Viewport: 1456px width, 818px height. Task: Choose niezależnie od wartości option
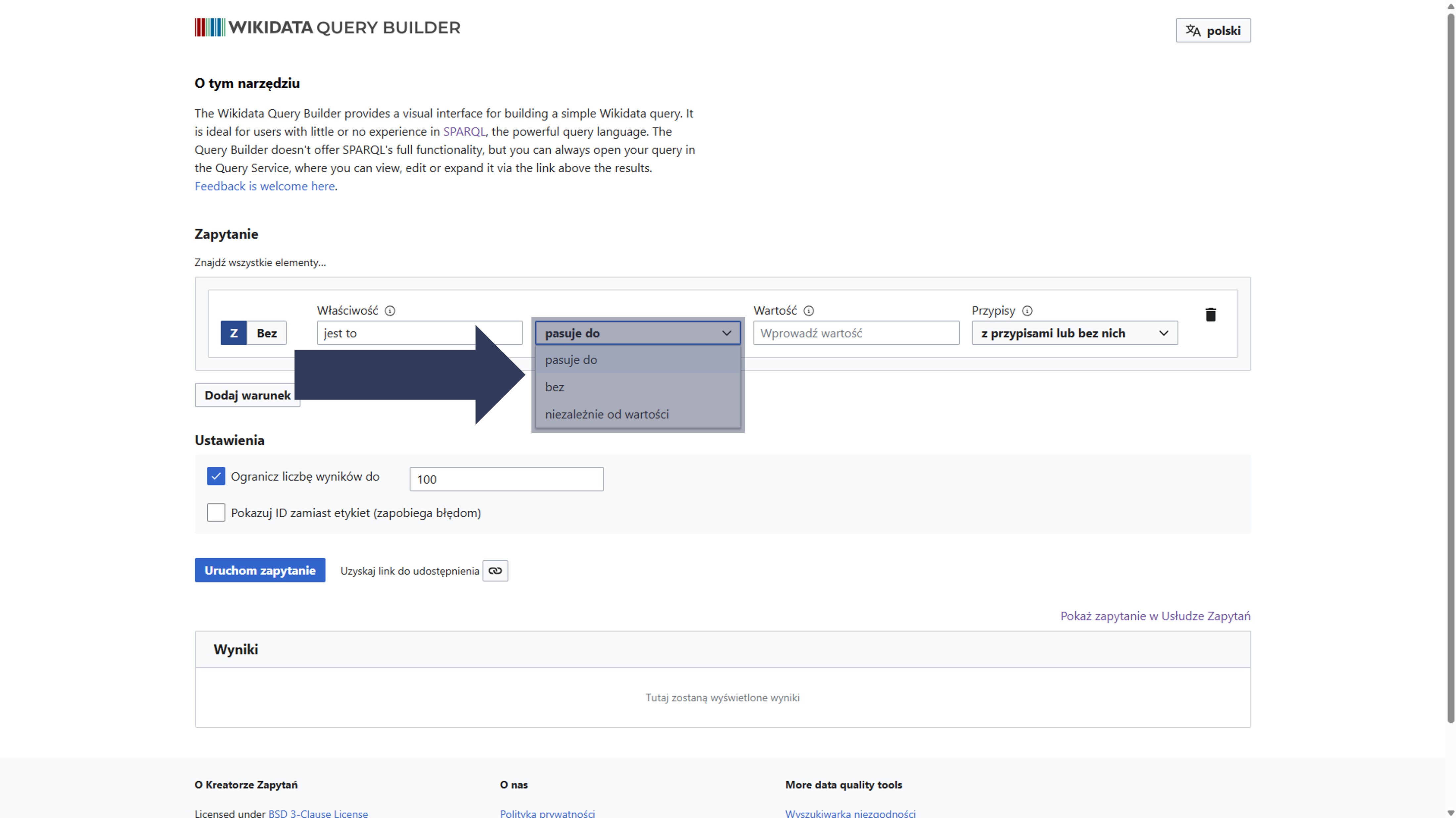pyautogui.click(x=607, y=414)
